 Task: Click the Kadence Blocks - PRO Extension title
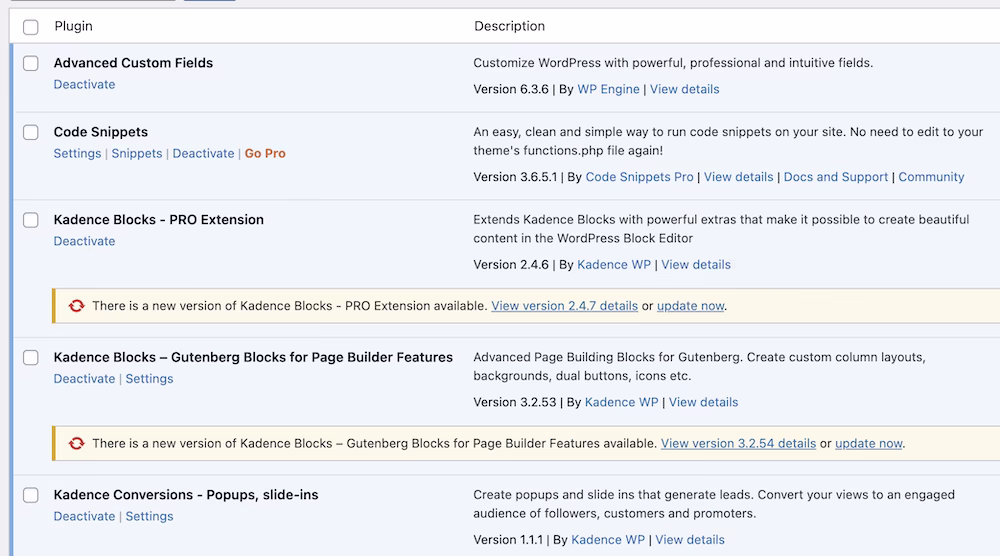(159, 220)
